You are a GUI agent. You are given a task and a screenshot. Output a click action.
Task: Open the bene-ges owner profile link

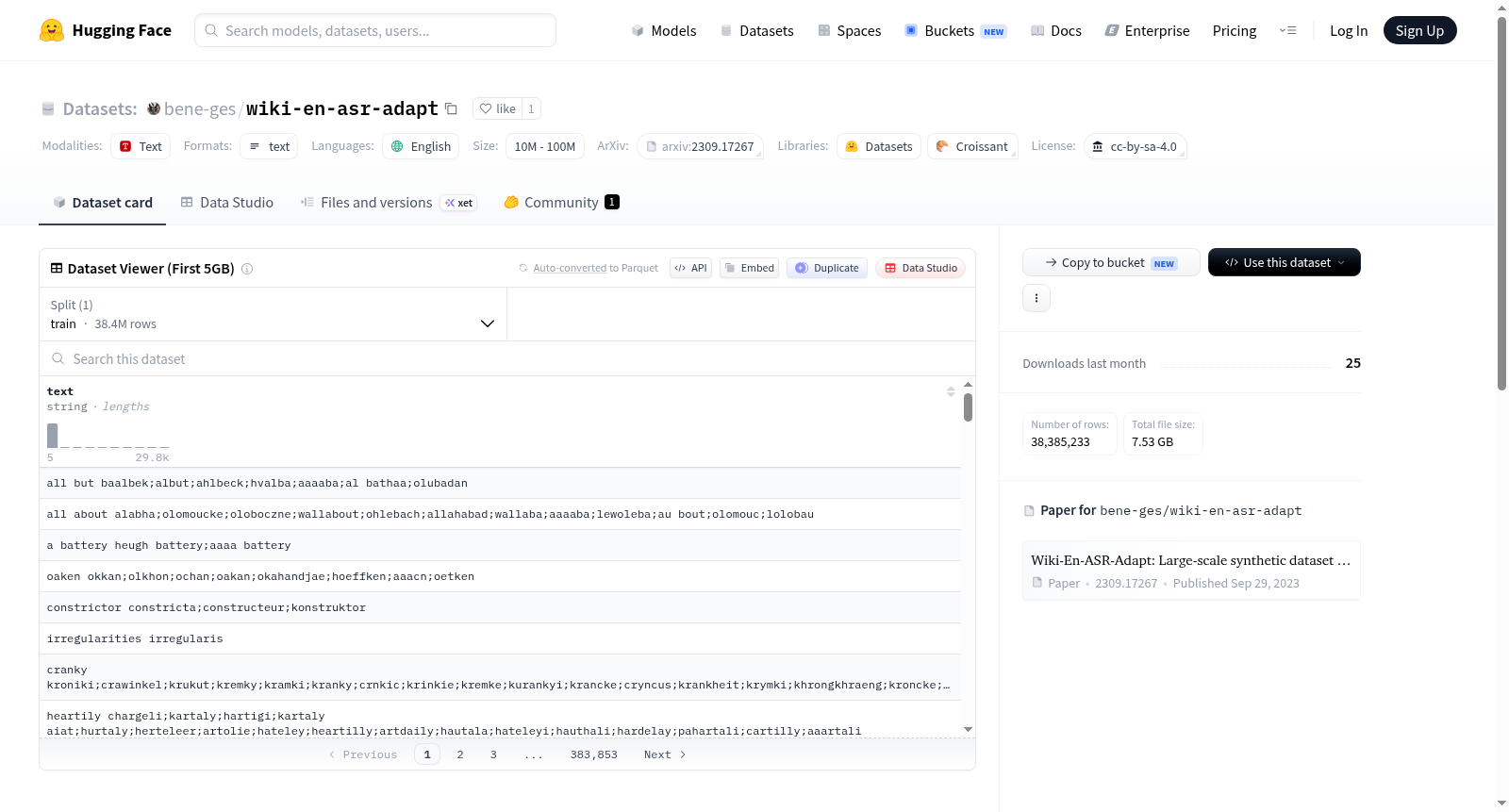point(200,109)
